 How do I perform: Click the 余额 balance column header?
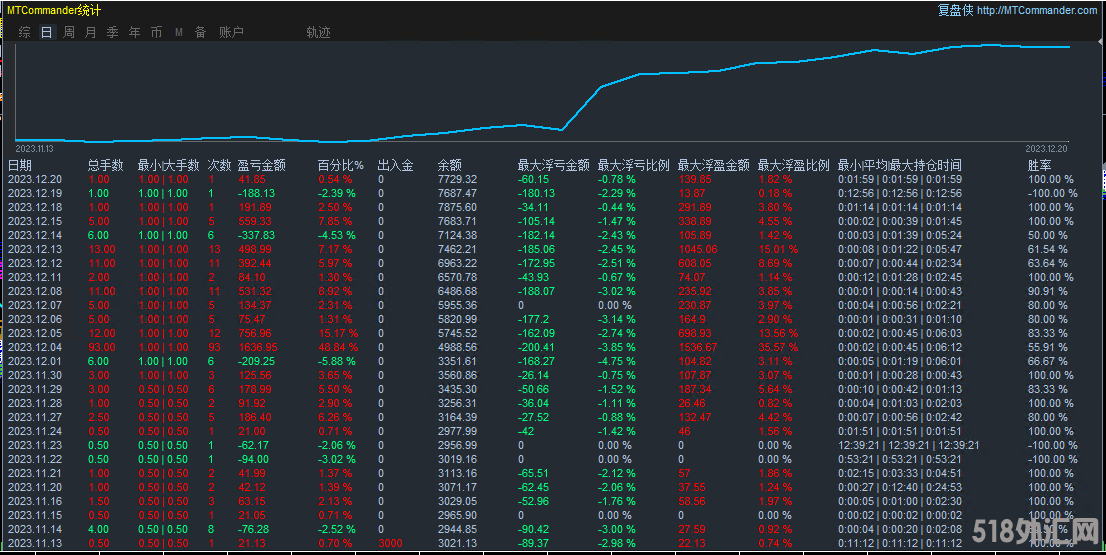point(450,165)
